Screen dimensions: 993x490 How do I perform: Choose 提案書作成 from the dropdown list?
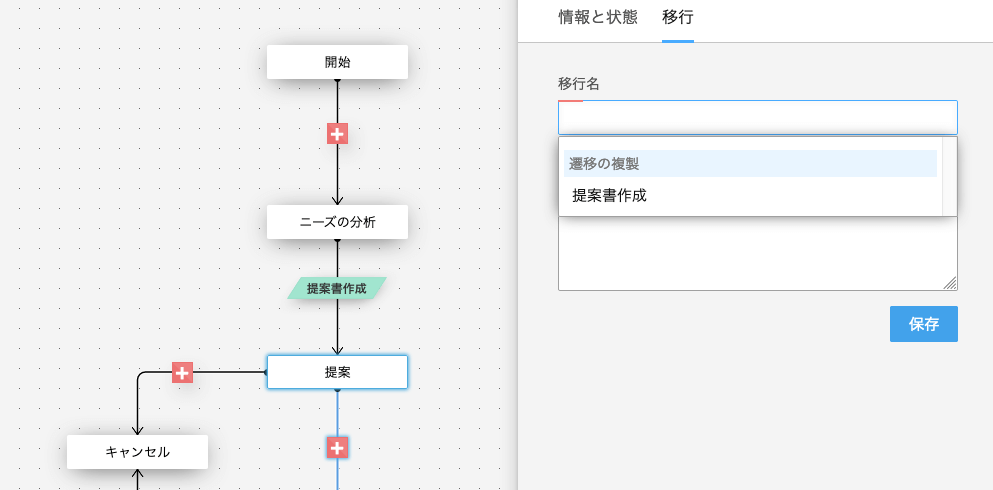point(750,196)
